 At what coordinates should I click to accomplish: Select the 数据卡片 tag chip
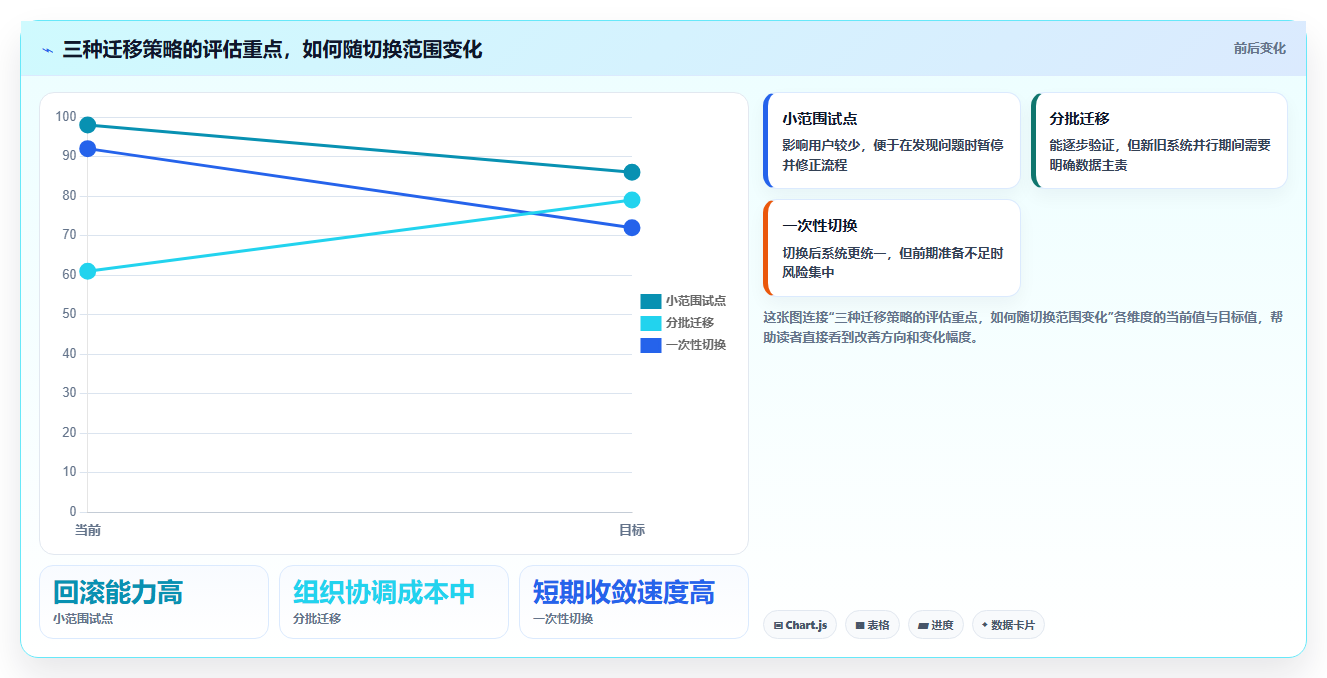coord(1008,625)
